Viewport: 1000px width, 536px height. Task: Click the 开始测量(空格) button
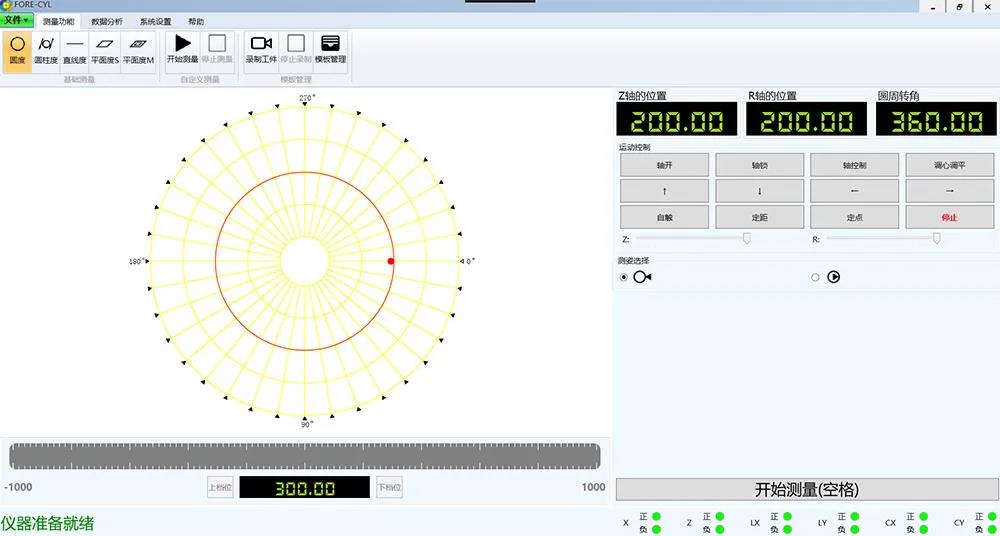click(806, 490)
